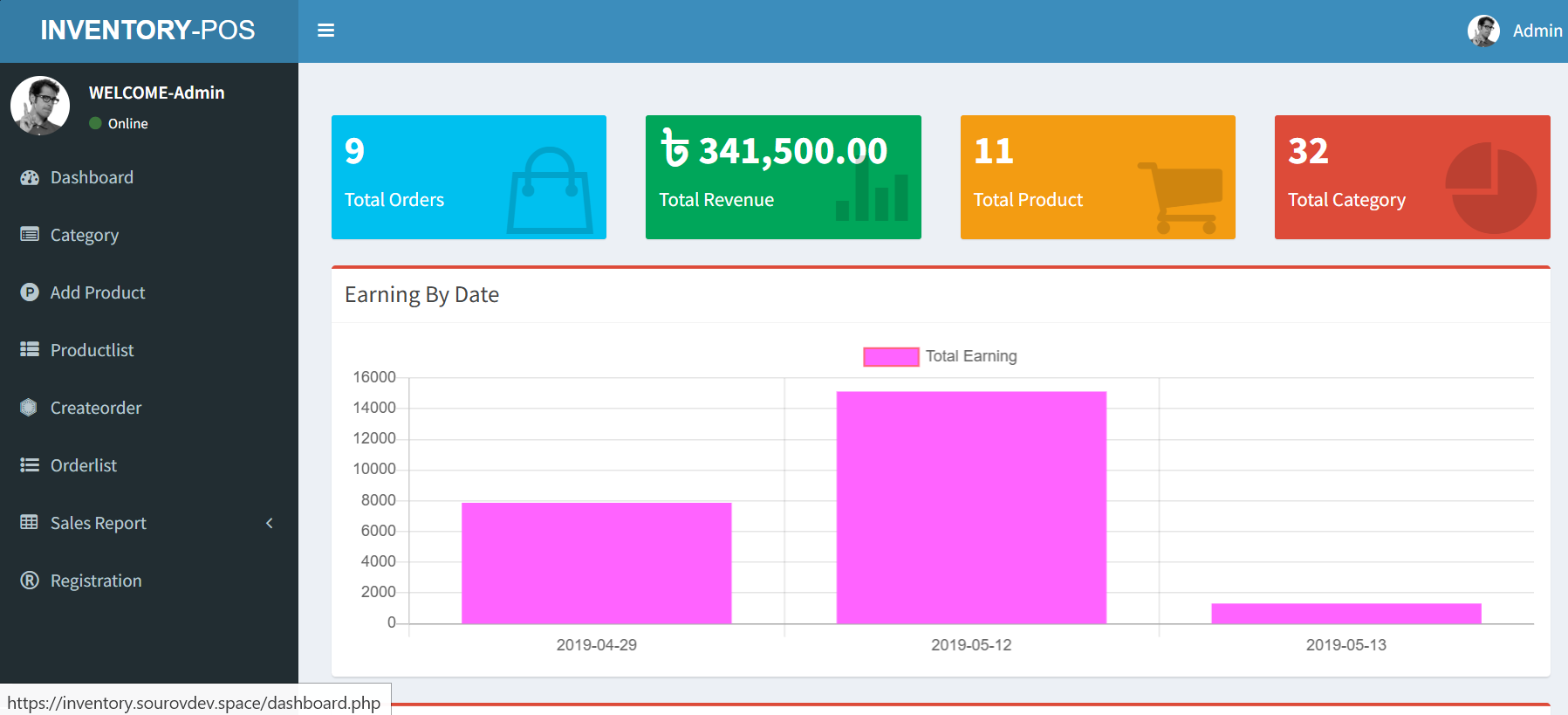Click the Dashboard speedometer icon

click(x=30, y=177)
